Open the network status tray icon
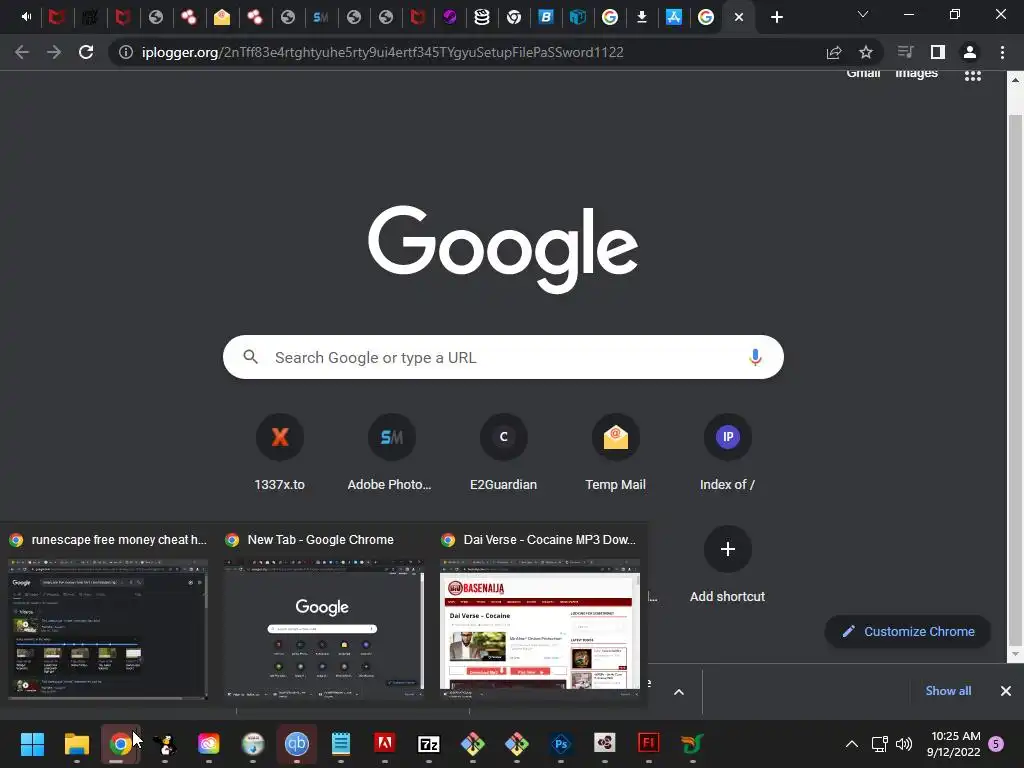Image resolution: width=1024 pixels, height=768 pixels. [880, 744]
